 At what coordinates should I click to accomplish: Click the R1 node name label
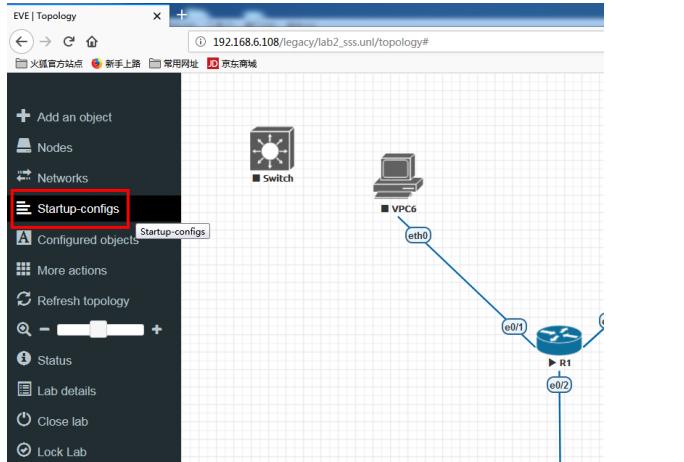click(565, 363)
